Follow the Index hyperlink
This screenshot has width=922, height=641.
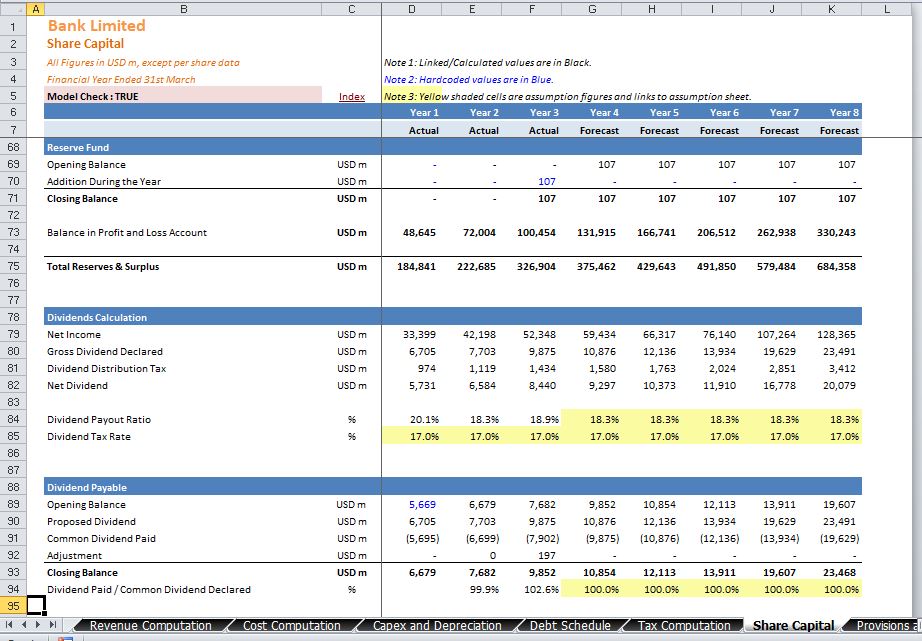coord(352,96)
